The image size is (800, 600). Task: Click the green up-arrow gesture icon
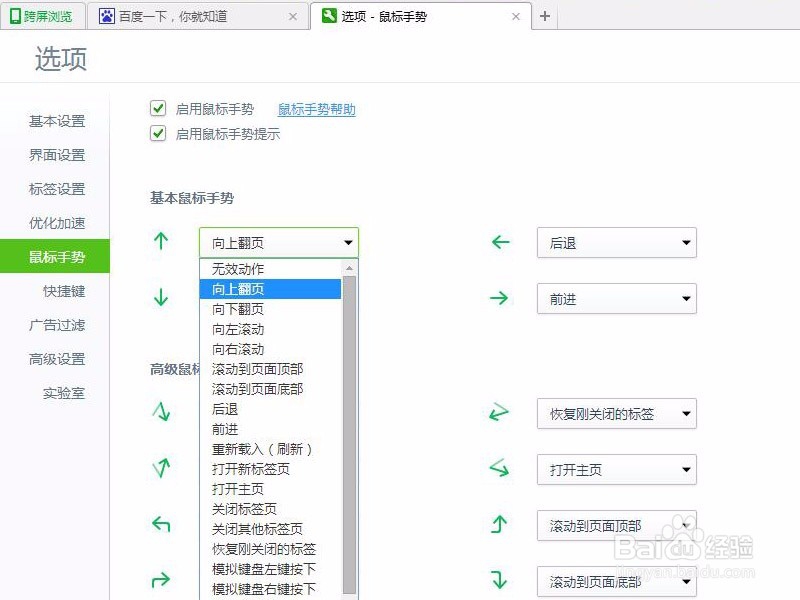pyautogui.click(x=160, y=241)
